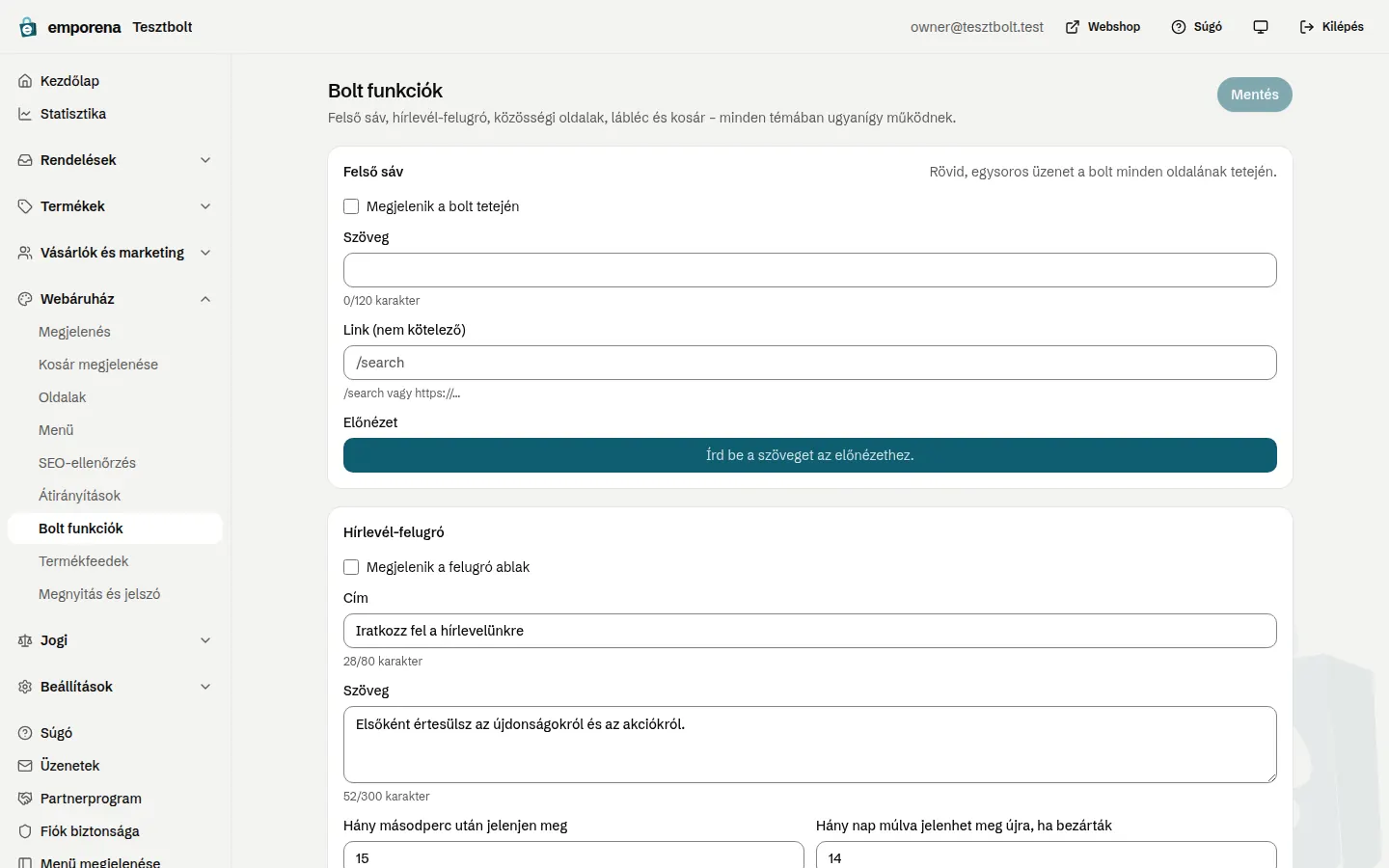Image resolution: width=1389 pixels, height=868 pixels.
Task: Open Megnyitás és jelszó submenu item
Action: [x=115, y=594]
